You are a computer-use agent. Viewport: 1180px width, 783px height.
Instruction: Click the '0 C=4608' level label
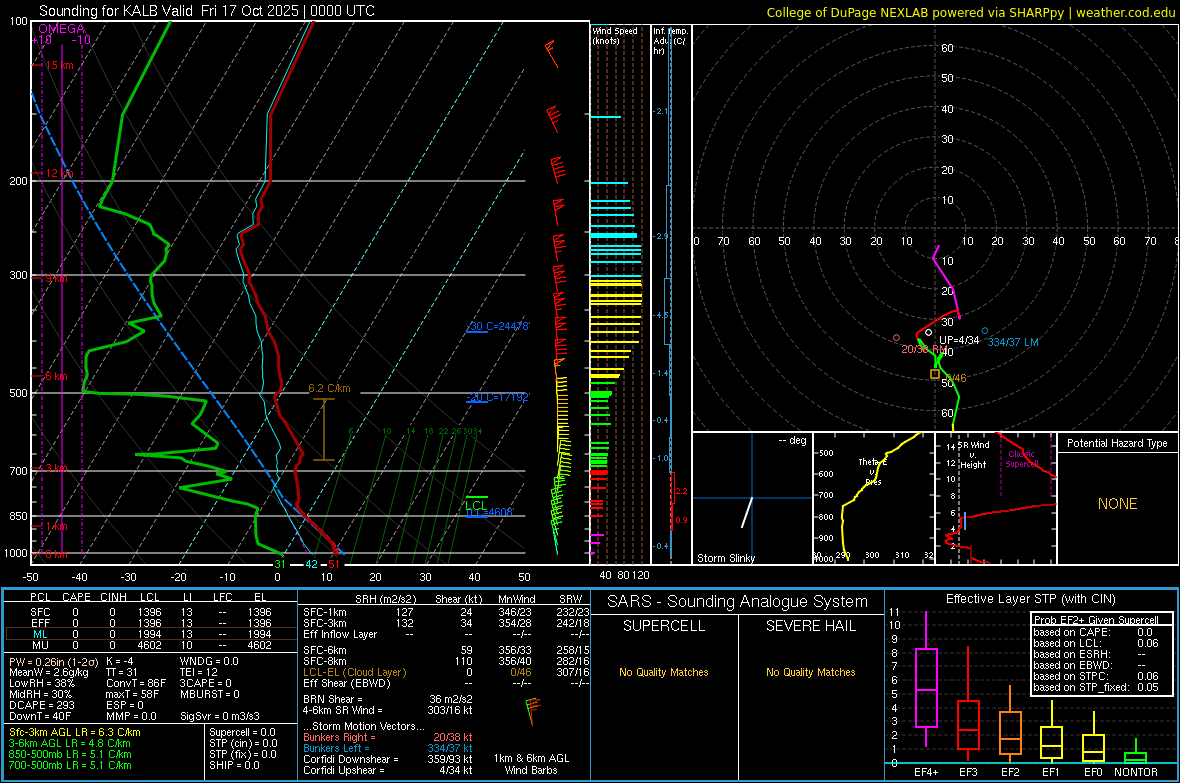489,512
